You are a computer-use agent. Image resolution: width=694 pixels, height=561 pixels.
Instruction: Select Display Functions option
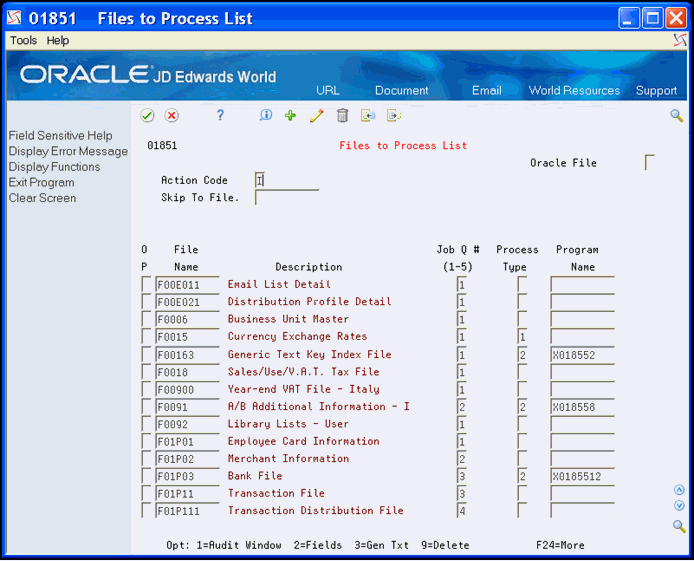(x=54, y=167)
